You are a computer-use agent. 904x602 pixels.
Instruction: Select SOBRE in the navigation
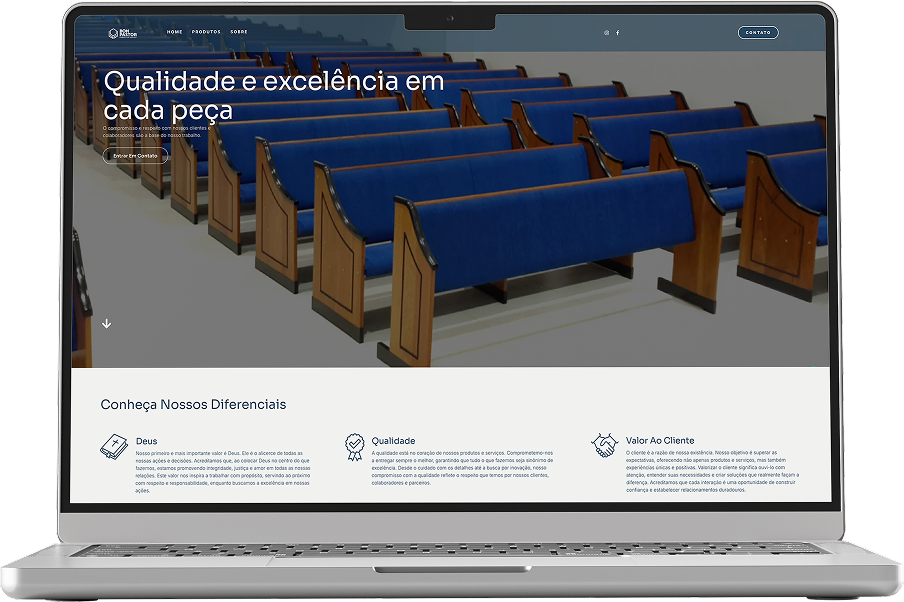click(239, 32)
